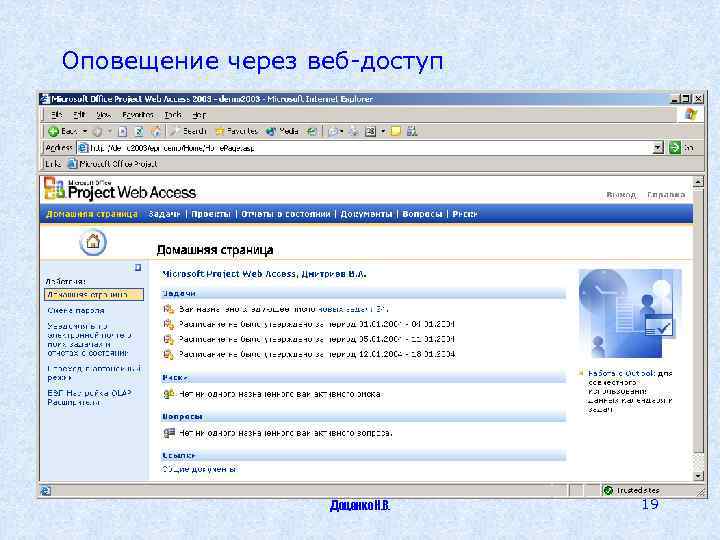Image resolution: width=720 pixels, height=540 pixels.
Task: Switch to the Проекты navigation tab
Action: click(211, 214)
